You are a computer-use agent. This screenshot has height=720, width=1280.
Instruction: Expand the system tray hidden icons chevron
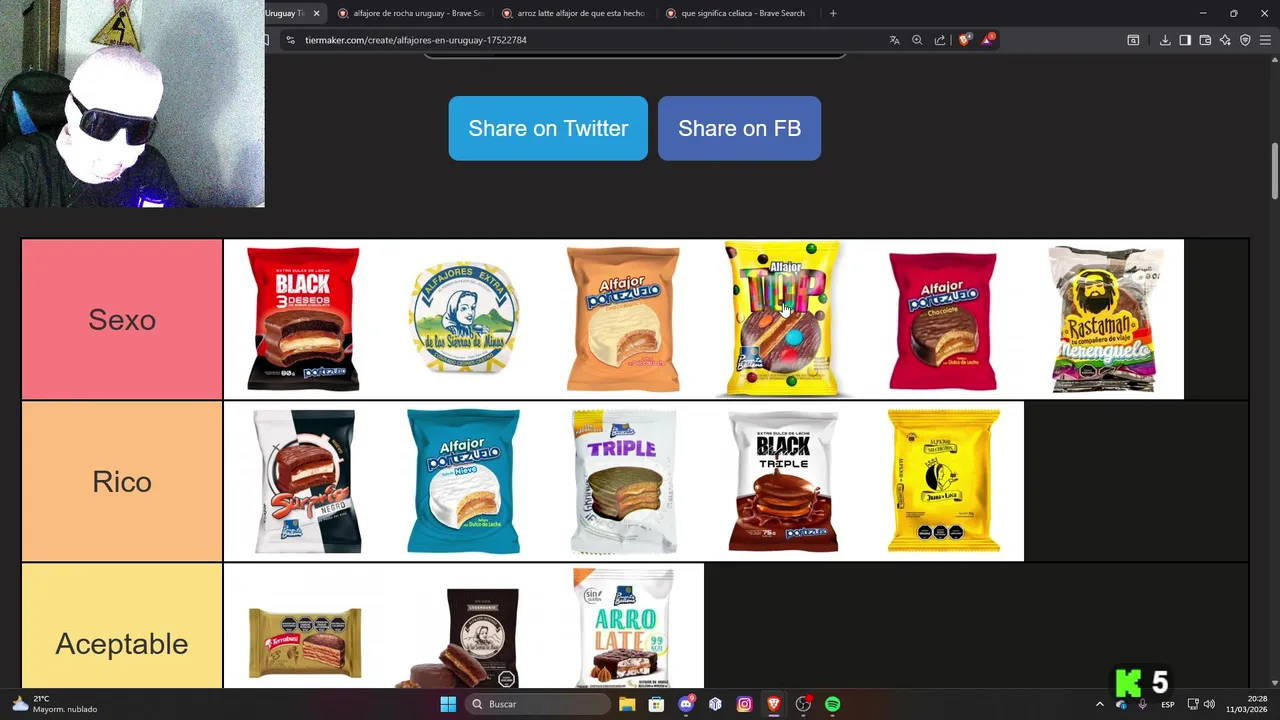click(x=1100, y=704)
